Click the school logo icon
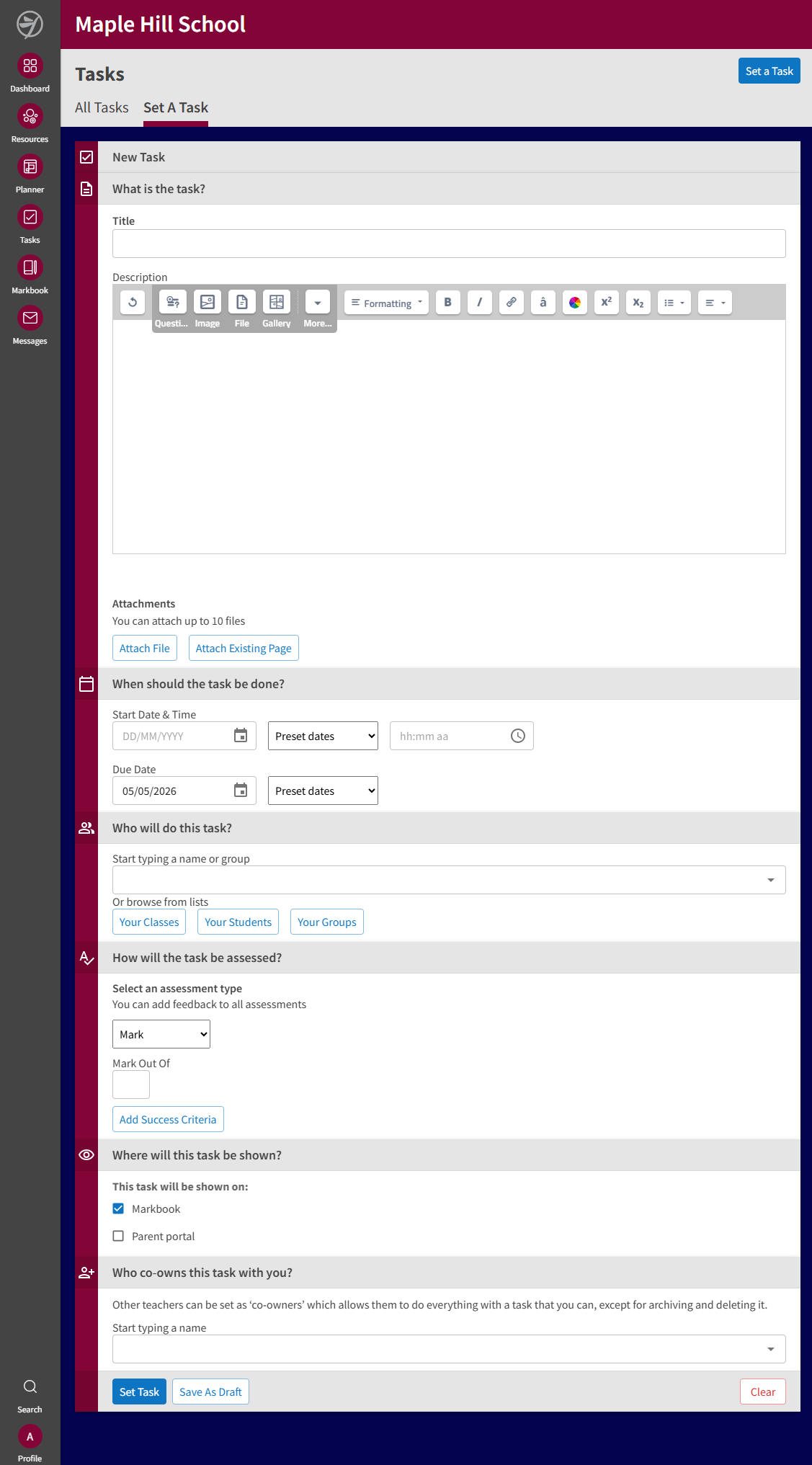Image resolution: width=812 pixels, height=1465 pixels. coord(30,25)
